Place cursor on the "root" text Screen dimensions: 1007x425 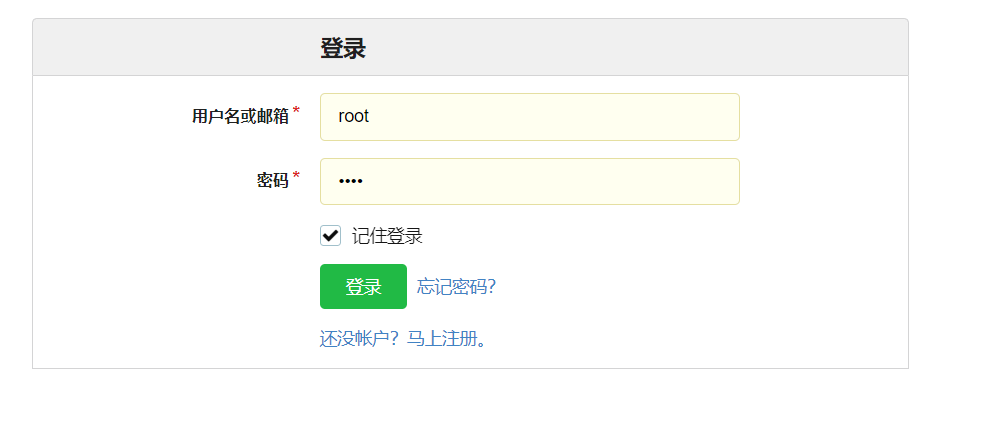(x=354, y=117)
